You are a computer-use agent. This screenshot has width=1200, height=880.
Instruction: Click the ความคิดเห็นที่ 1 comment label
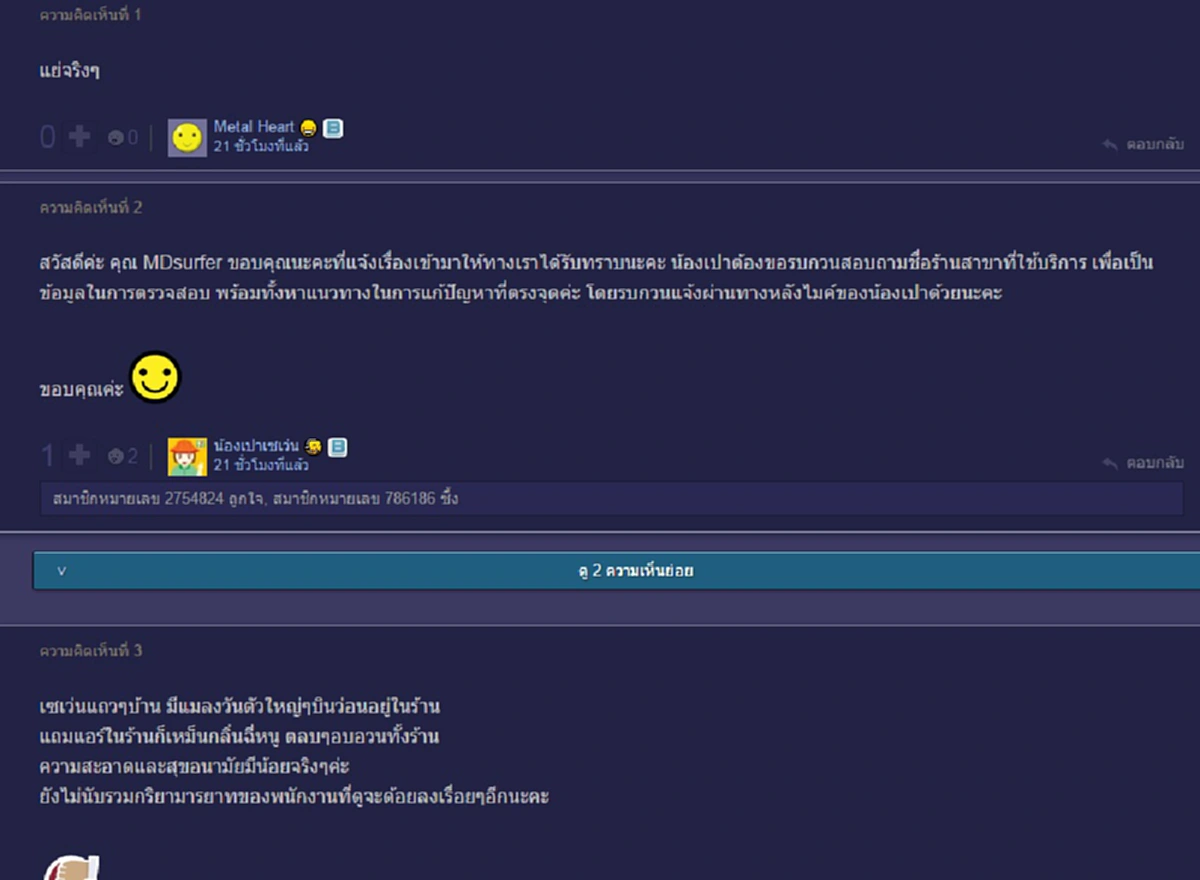click(x=91, y=16)
